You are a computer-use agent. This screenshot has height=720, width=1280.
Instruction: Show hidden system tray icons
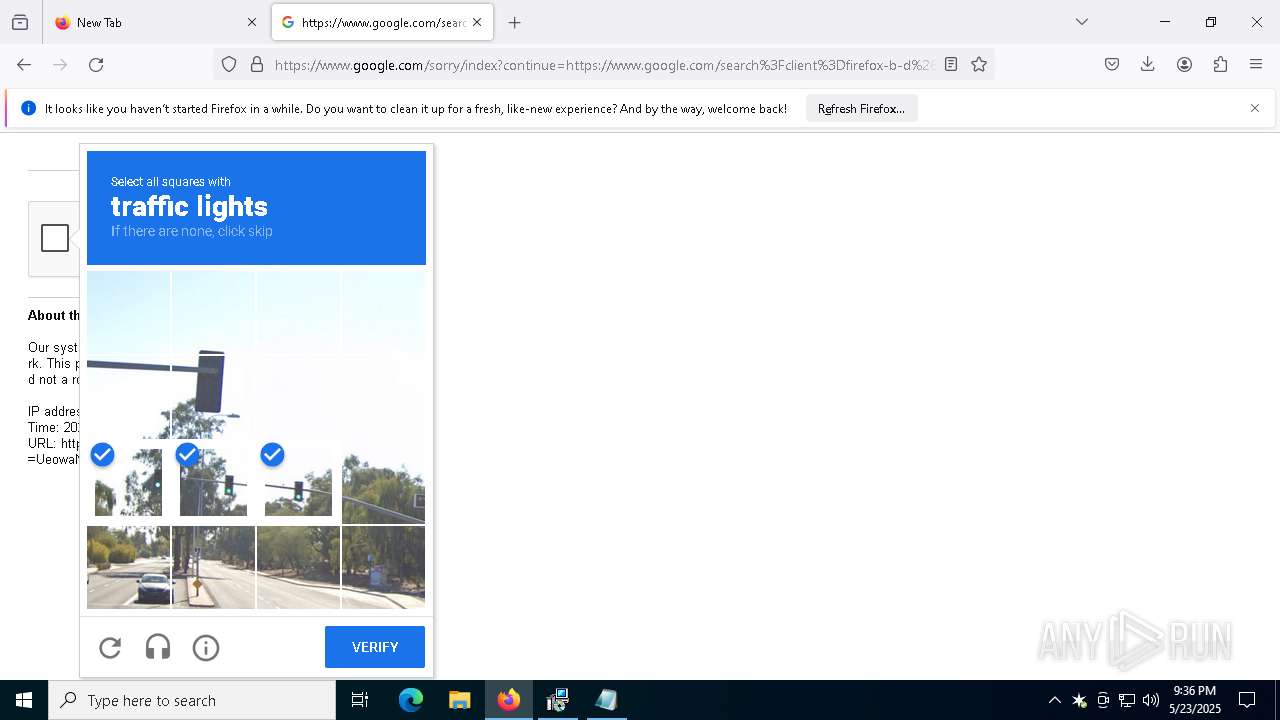(1054, 700)
